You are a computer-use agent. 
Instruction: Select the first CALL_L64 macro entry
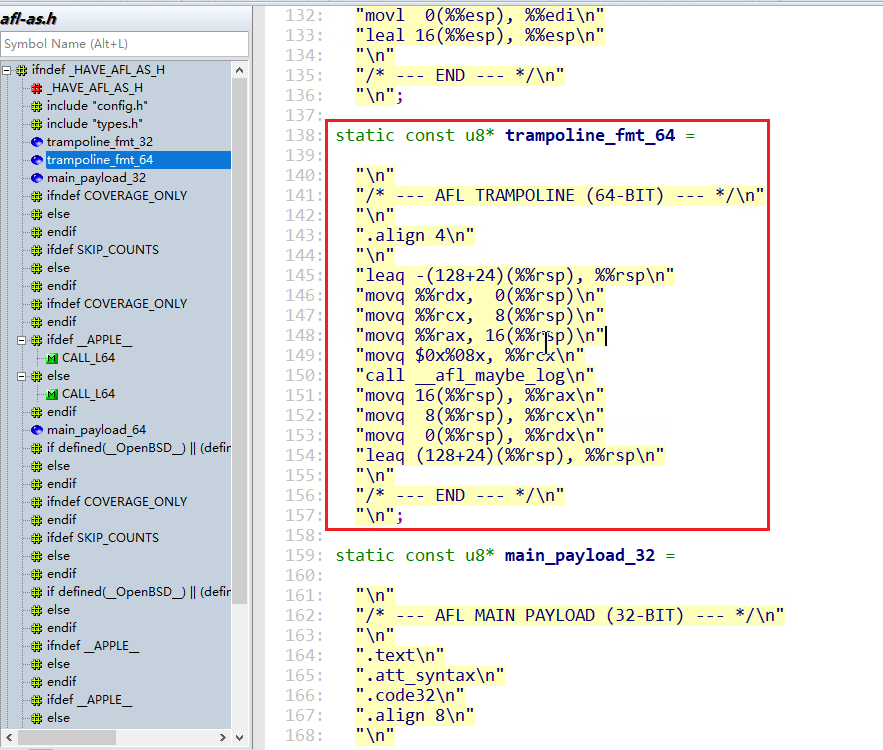pyautogui.click(x=88, y=358)
